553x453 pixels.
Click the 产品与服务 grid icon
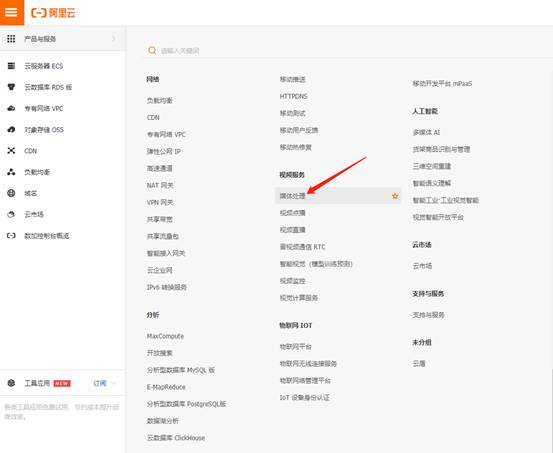pos(11,38)
